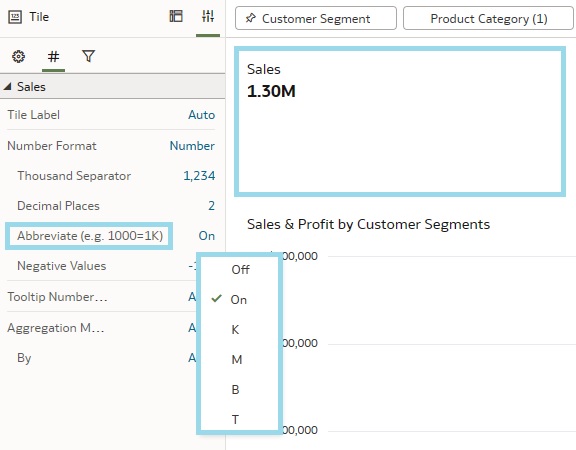Open the Product Category (1) filter

(488, 18)
